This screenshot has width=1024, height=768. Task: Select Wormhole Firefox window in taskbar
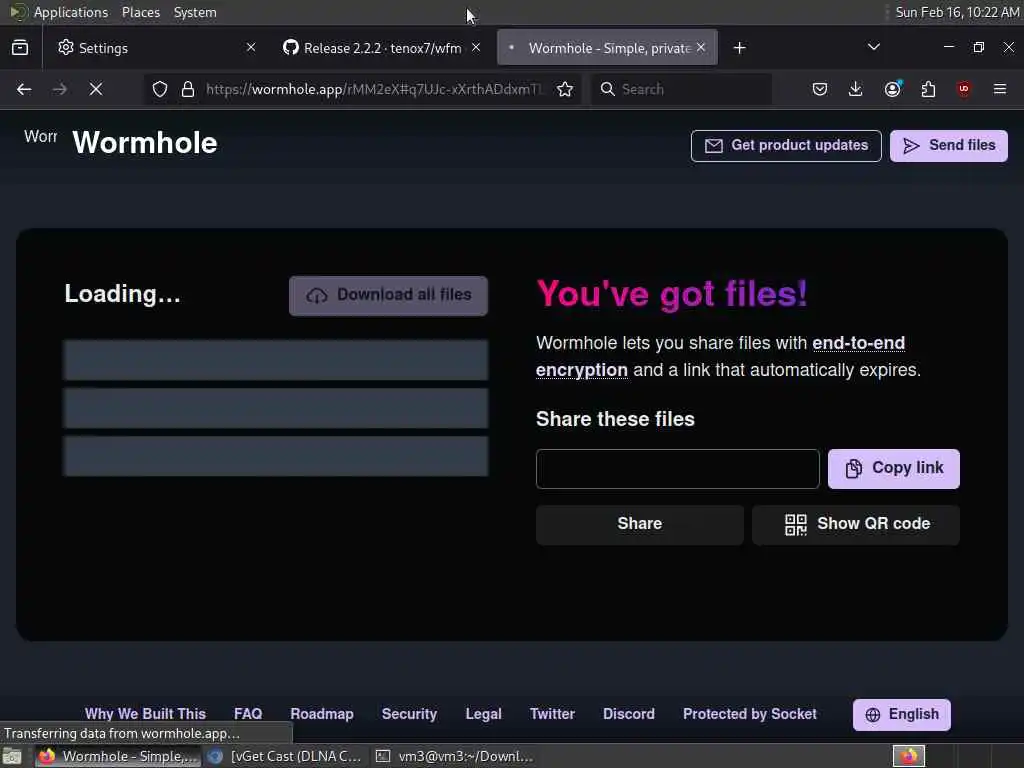coord(118,756)
